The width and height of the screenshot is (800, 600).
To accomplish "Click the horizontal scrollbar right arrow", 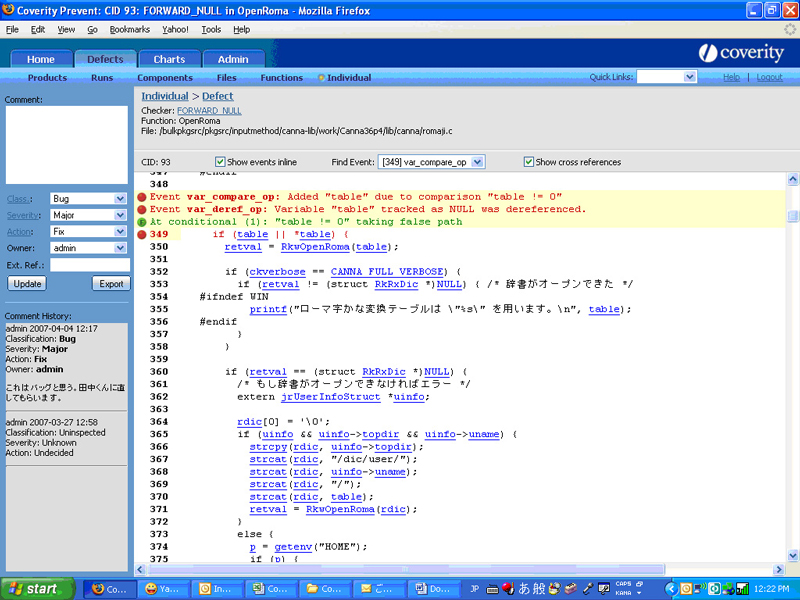I will [x=779, y=569].
